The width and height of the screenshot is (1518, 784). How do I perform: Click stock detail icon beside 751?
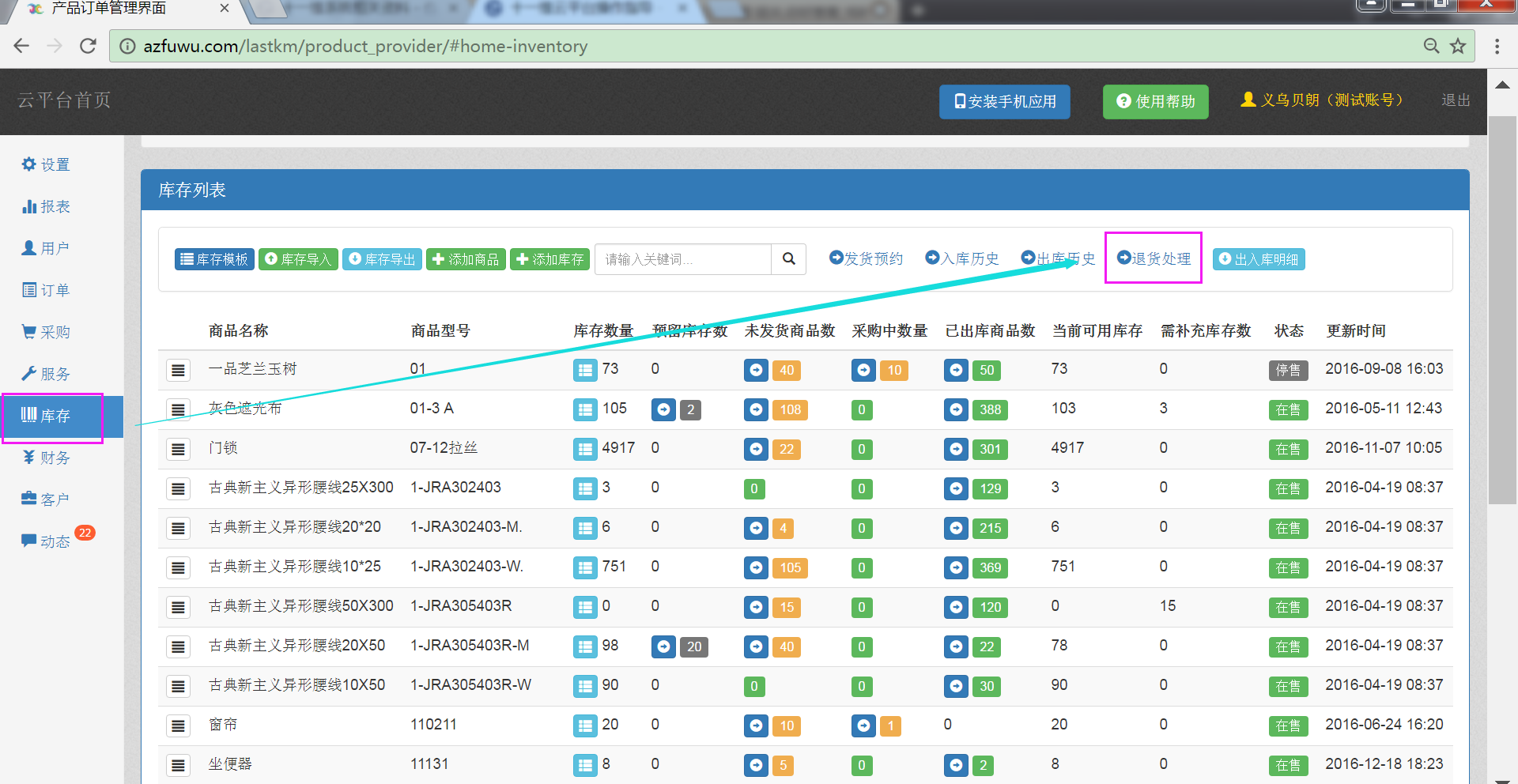(585, 567)
